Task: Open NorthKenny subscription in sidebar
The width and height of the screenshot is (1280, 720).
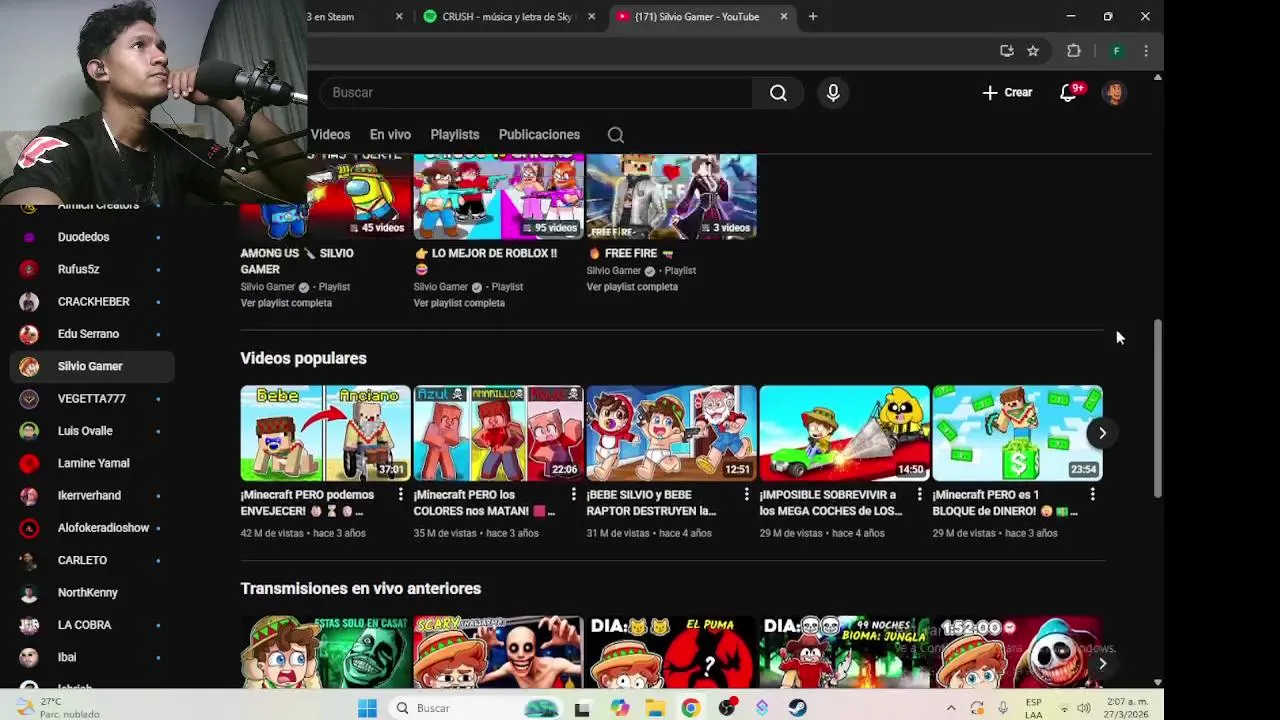Action: (x=92, y=593)
